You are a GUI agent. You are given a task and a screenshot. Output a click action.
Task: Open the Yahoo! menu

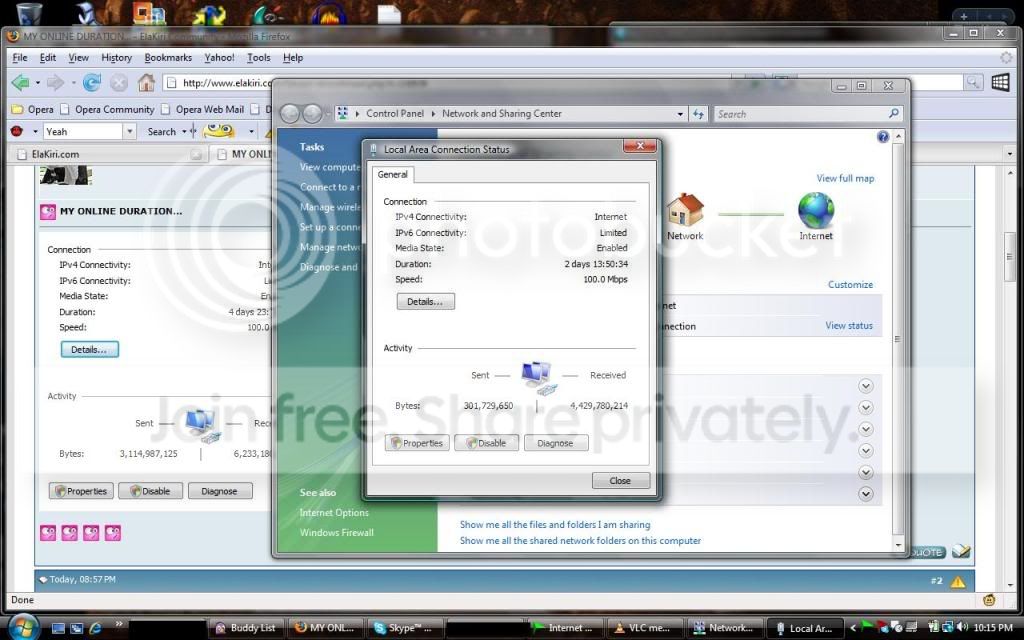coord(219,57)
